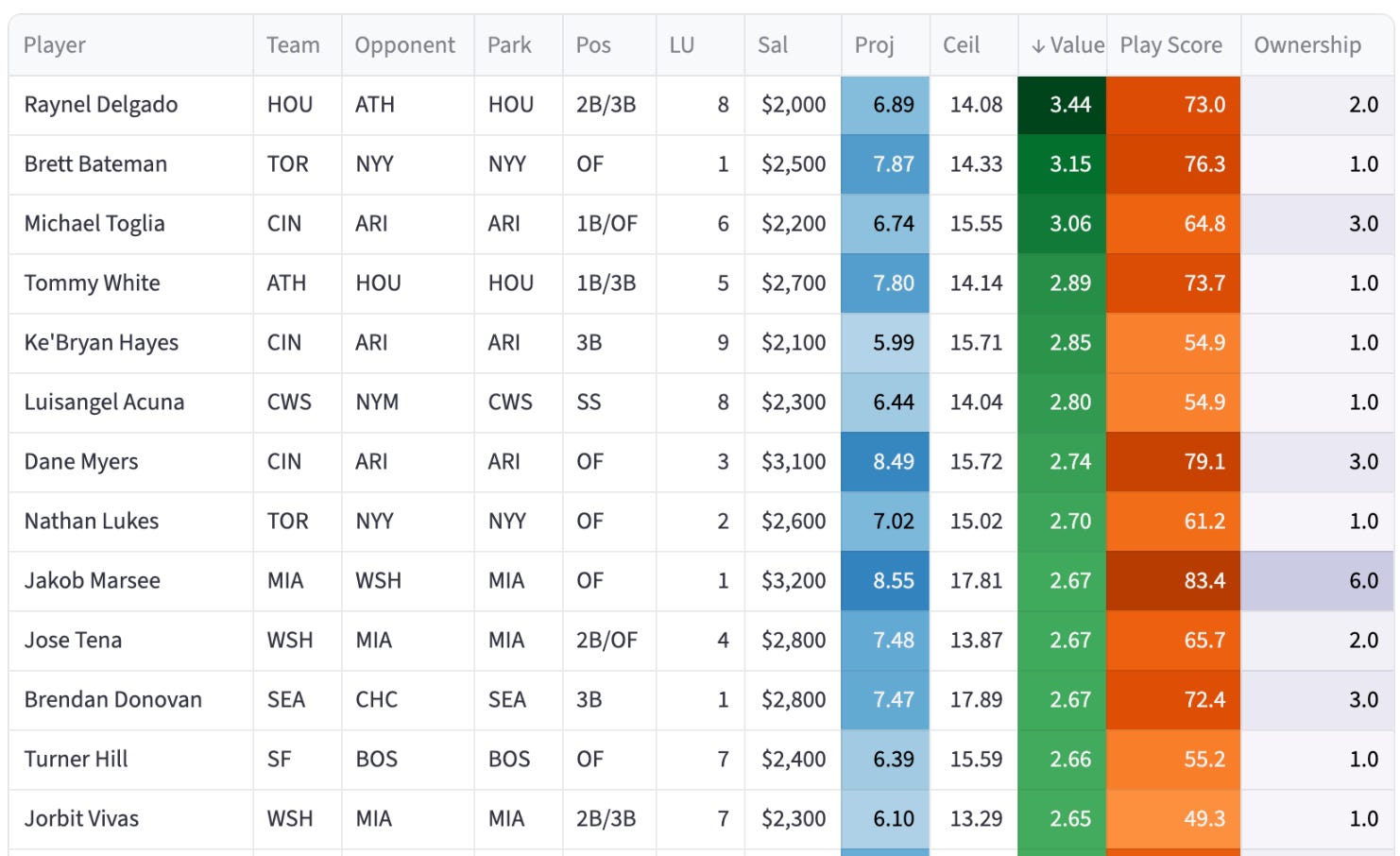Click Ke'Bryan Hayes' 15.71 ceiling cell

pos(974,343)
